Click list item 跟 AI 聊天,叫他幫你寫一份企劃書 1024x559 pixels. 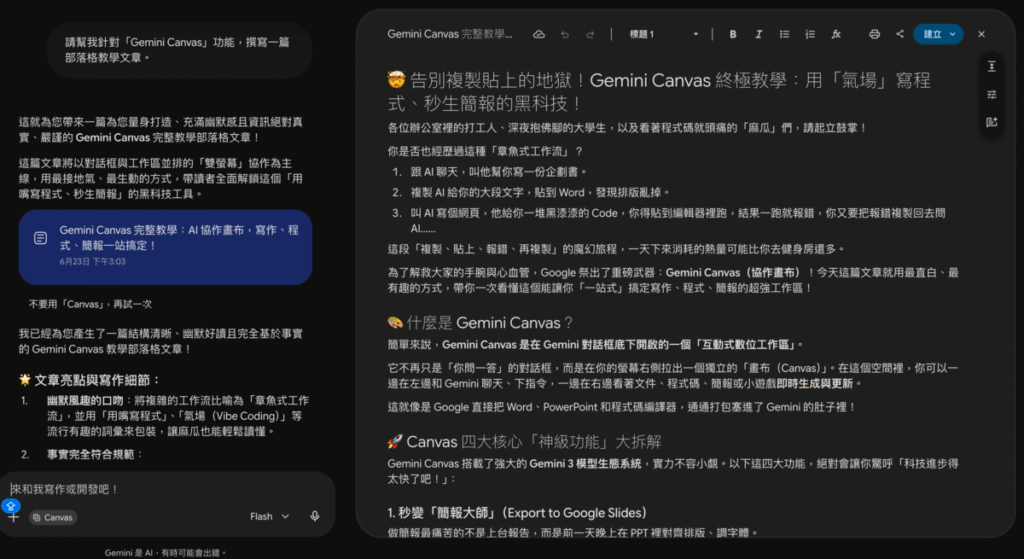coord(499,172)
